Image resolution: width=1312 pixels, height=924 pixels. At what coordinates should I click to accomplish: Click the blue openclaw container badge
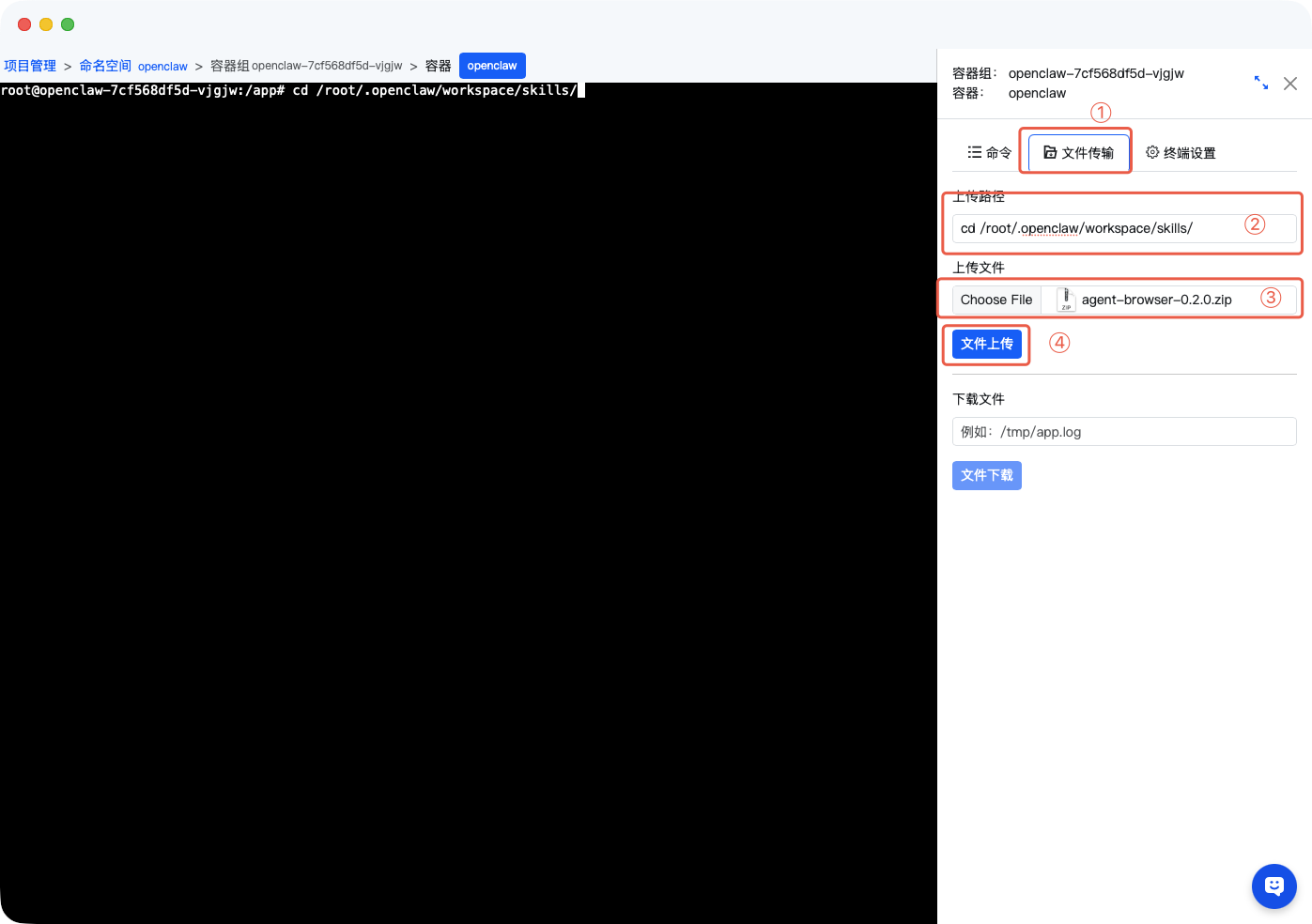click(492, 66)
